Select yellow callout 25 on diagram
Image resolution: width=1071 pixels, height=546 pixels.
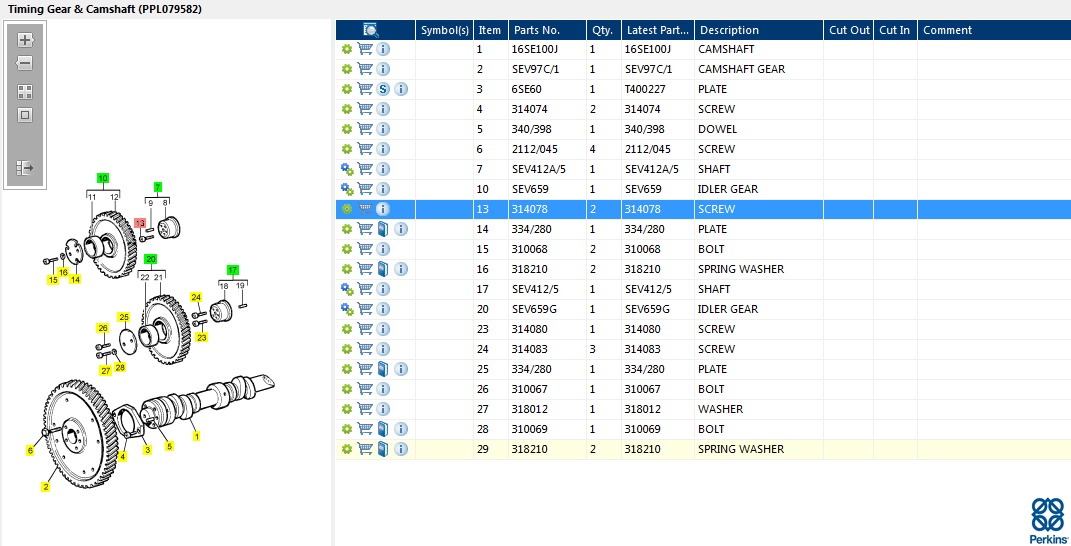pos(124,316)
